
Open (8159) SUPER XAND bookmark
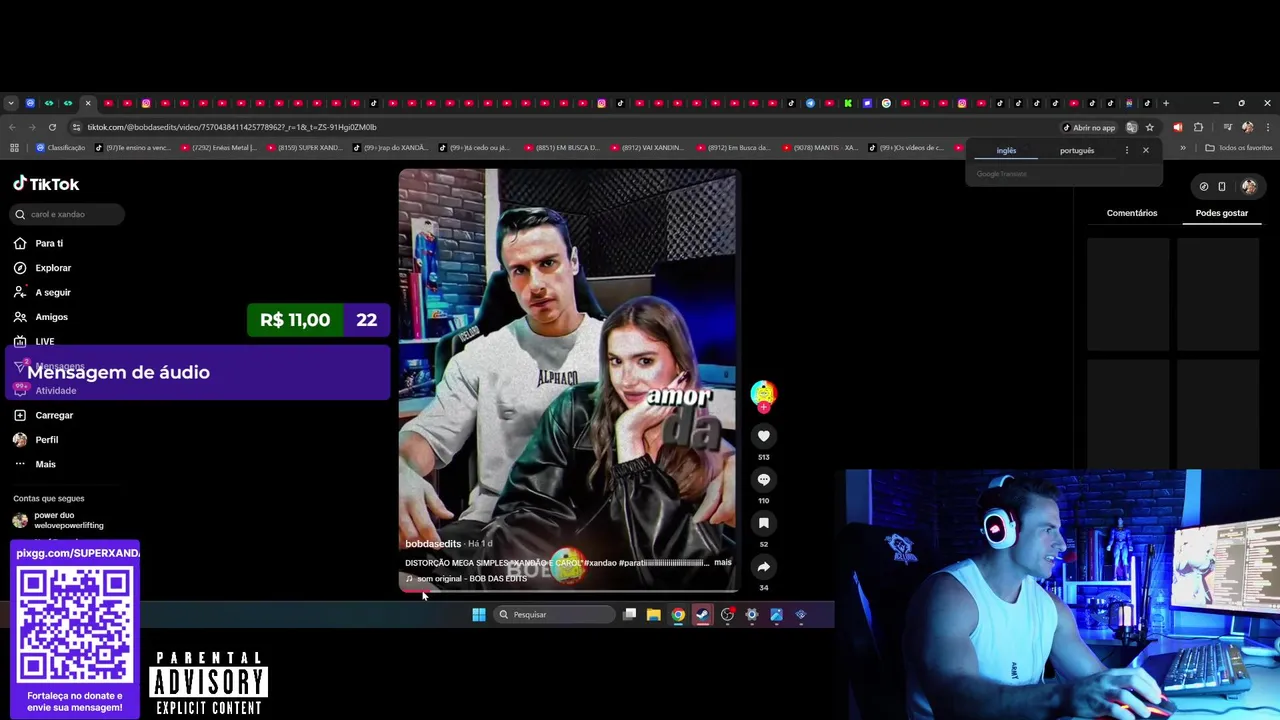point(305,148)
